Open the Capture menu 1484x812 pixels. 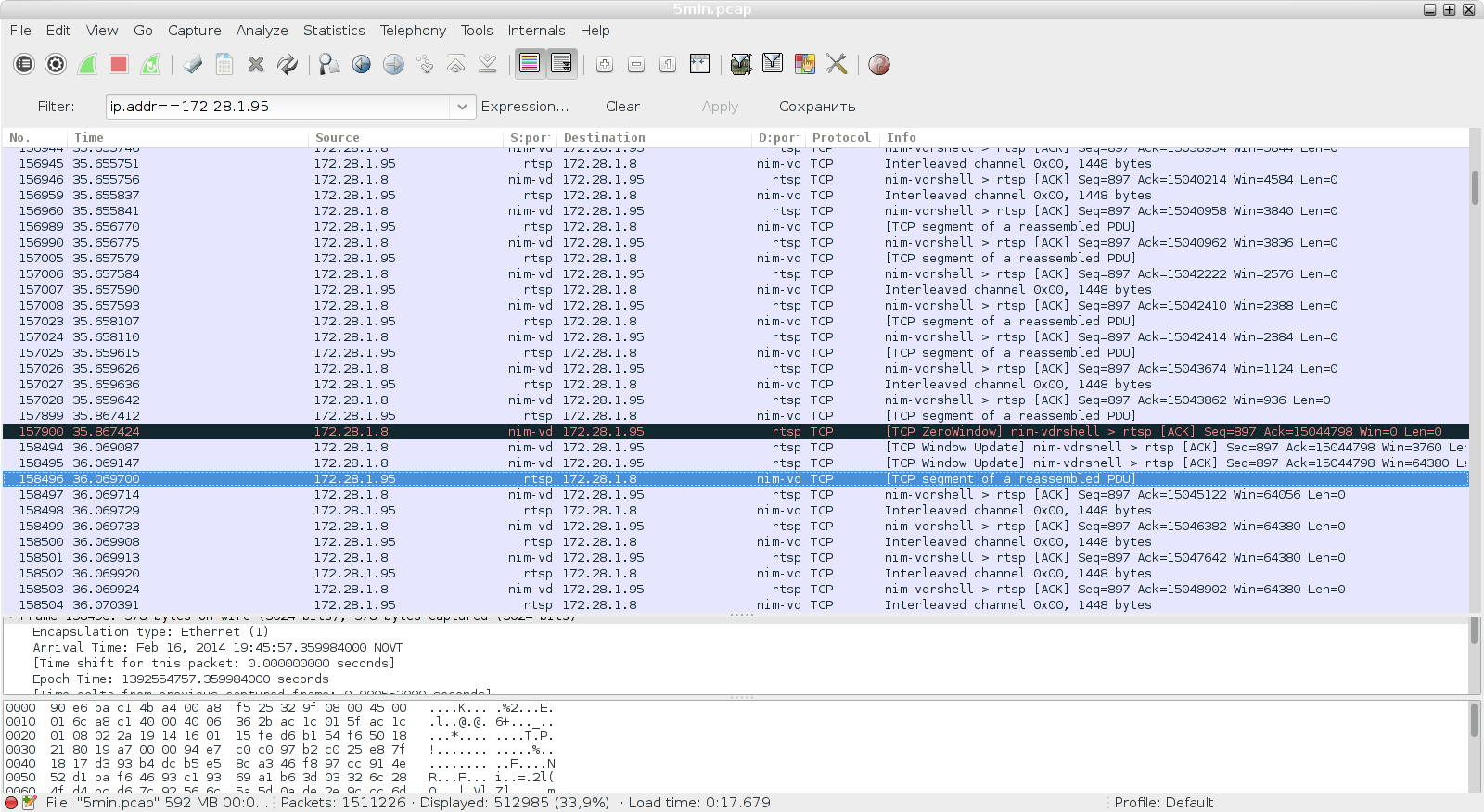(194, 31)
